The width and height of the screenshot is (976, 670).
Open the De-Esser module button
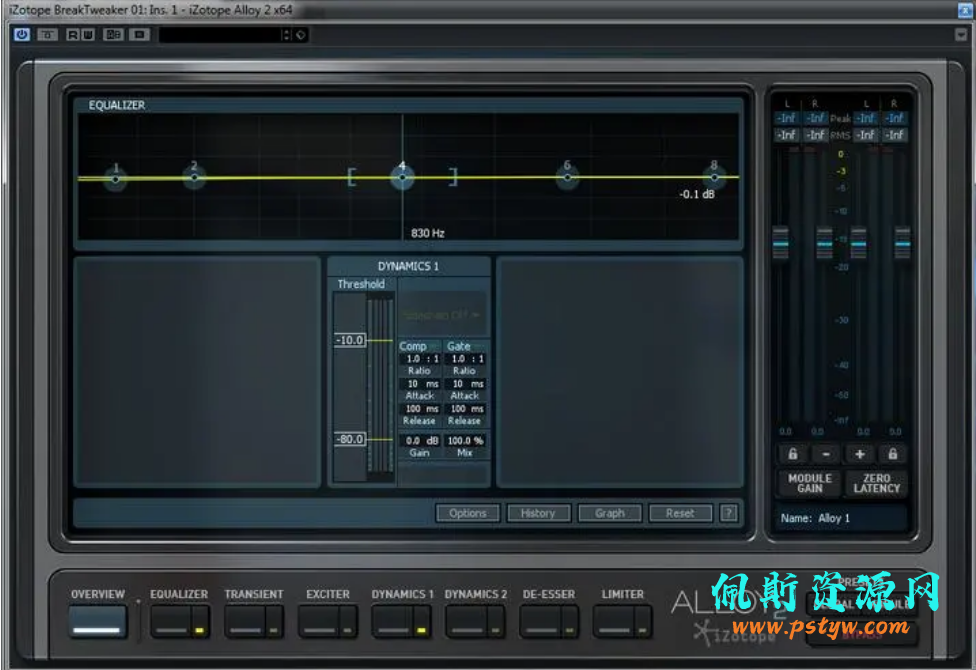pyautogui.click(x=541, y=621)
